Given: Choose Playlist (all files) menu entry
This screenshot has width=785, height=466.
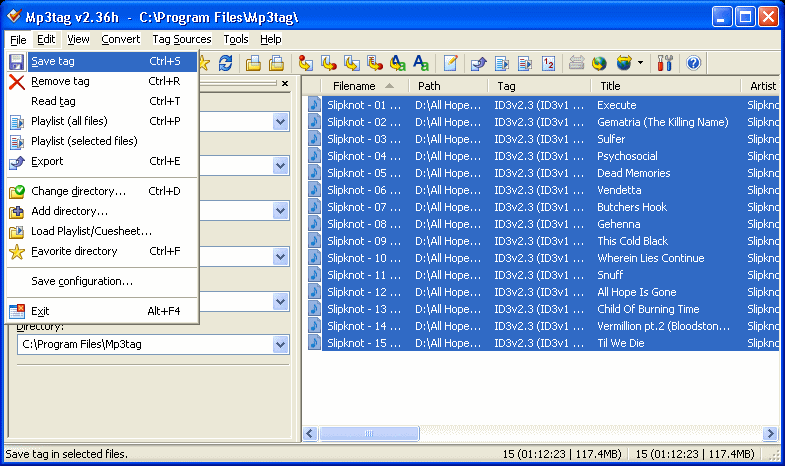Looking at the screenshot, I should 103,121.
